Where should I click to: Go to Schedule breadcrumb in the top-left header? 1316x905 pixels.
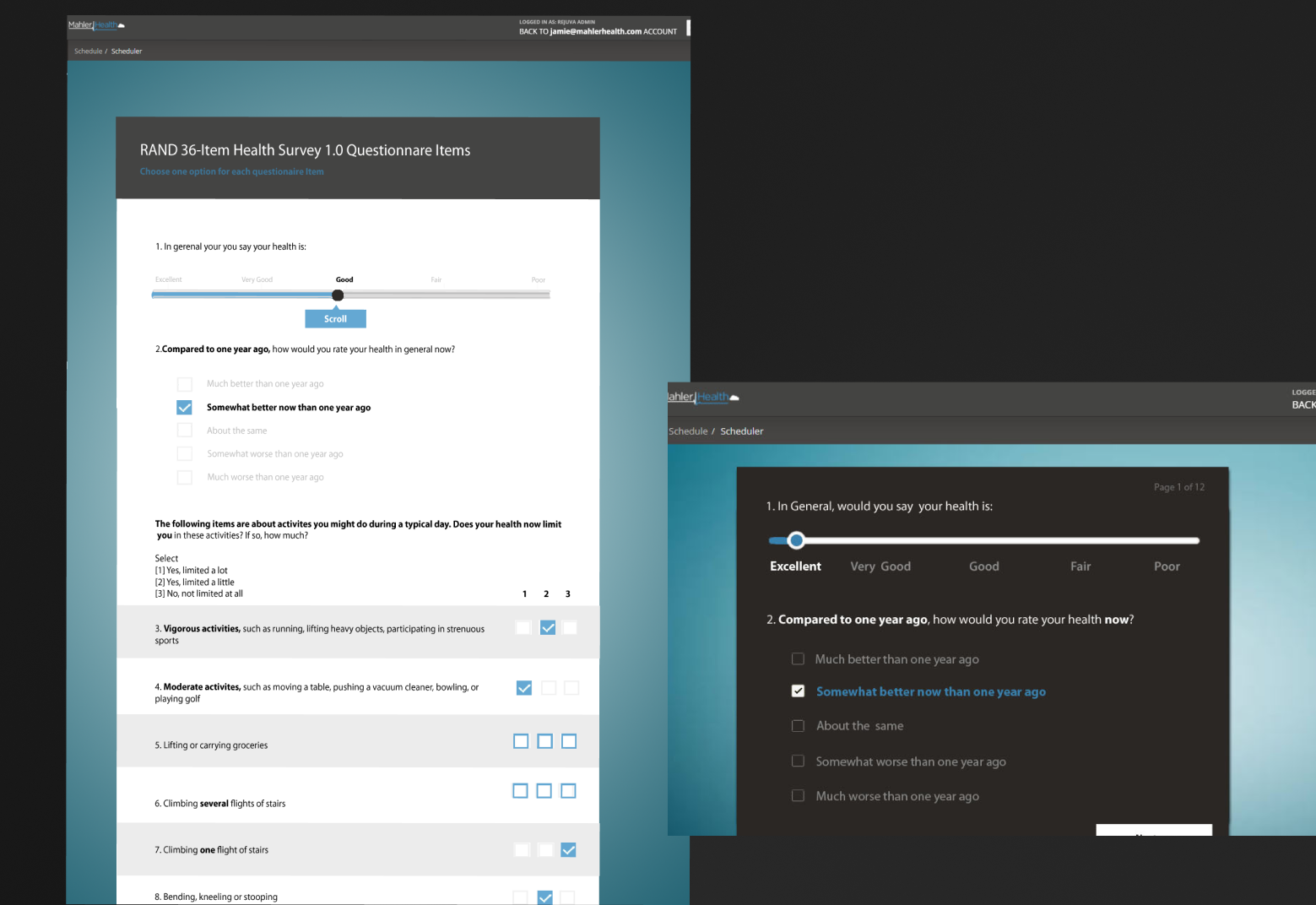click(88, 51)
